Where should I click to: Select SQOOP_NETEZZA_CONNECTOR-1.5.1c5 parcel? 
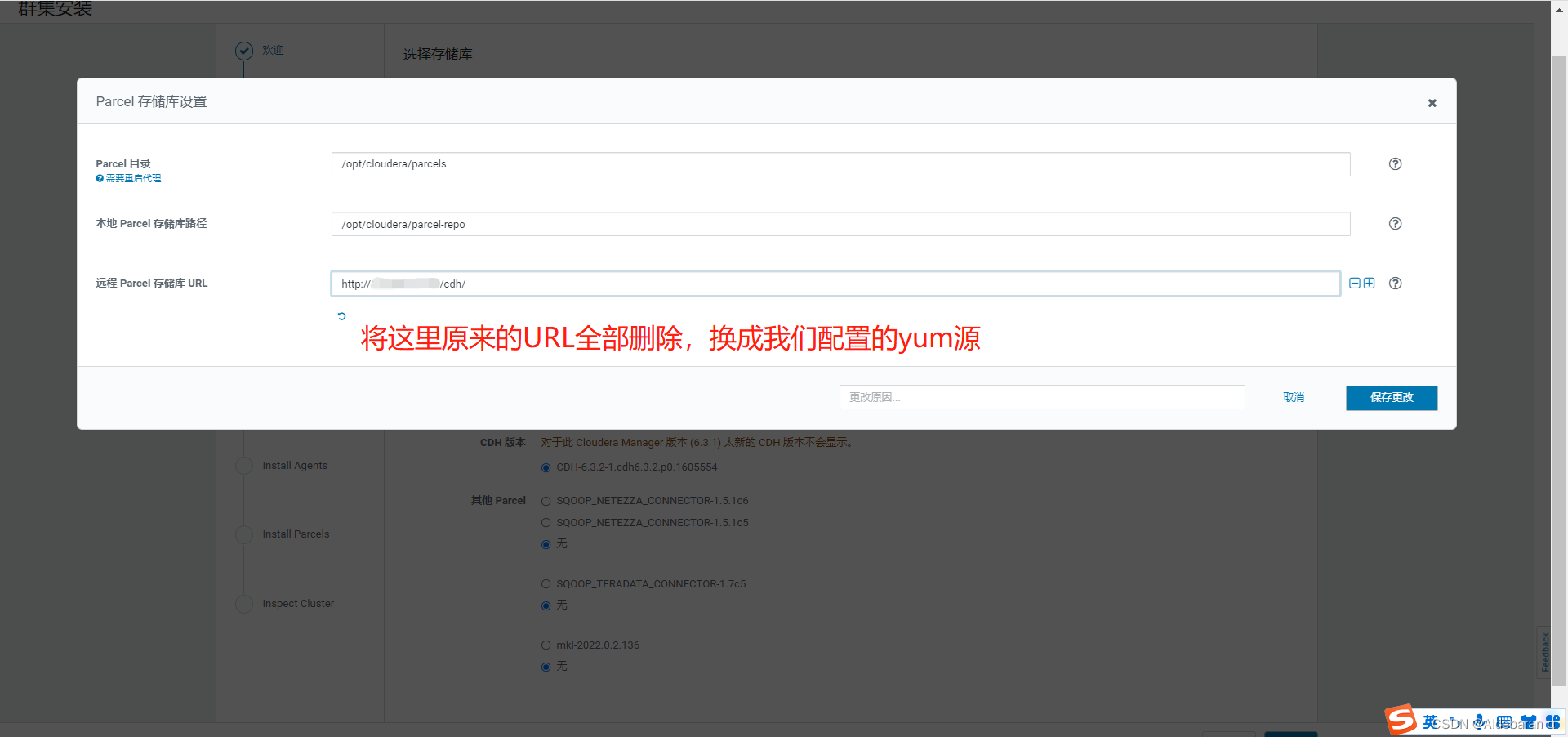pyautogui.click(x=546, y=523)
